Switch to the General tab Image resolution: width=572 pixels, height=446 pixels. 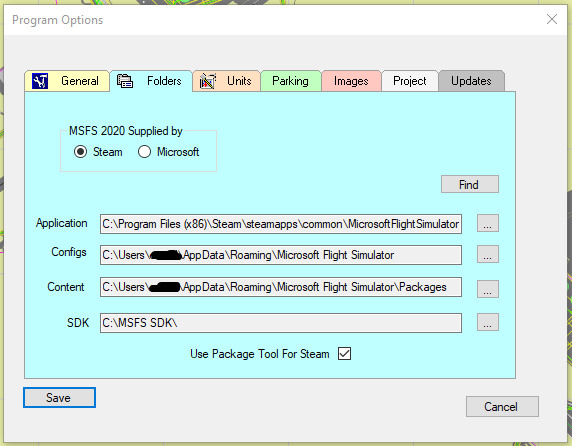67,81
